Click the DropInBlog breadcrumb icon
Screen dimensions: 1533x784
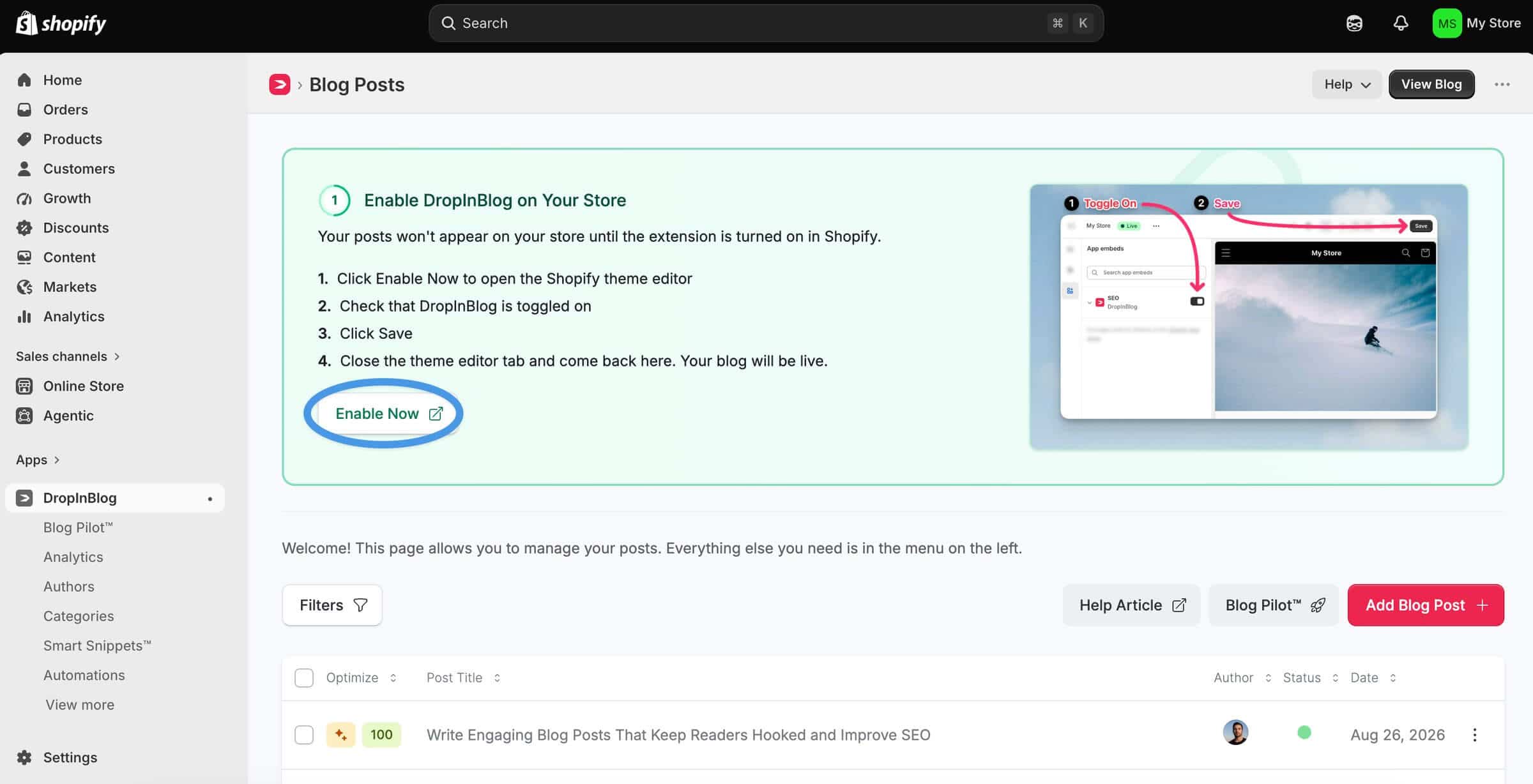[x=280, y=84]
